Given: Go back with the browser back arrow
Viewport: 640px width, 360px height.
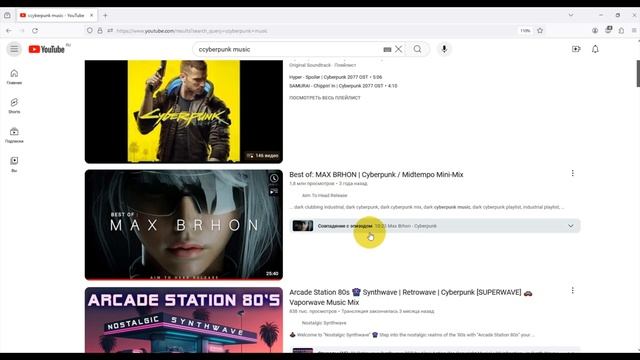Looking at the screenshot, I should click(9, 31).
